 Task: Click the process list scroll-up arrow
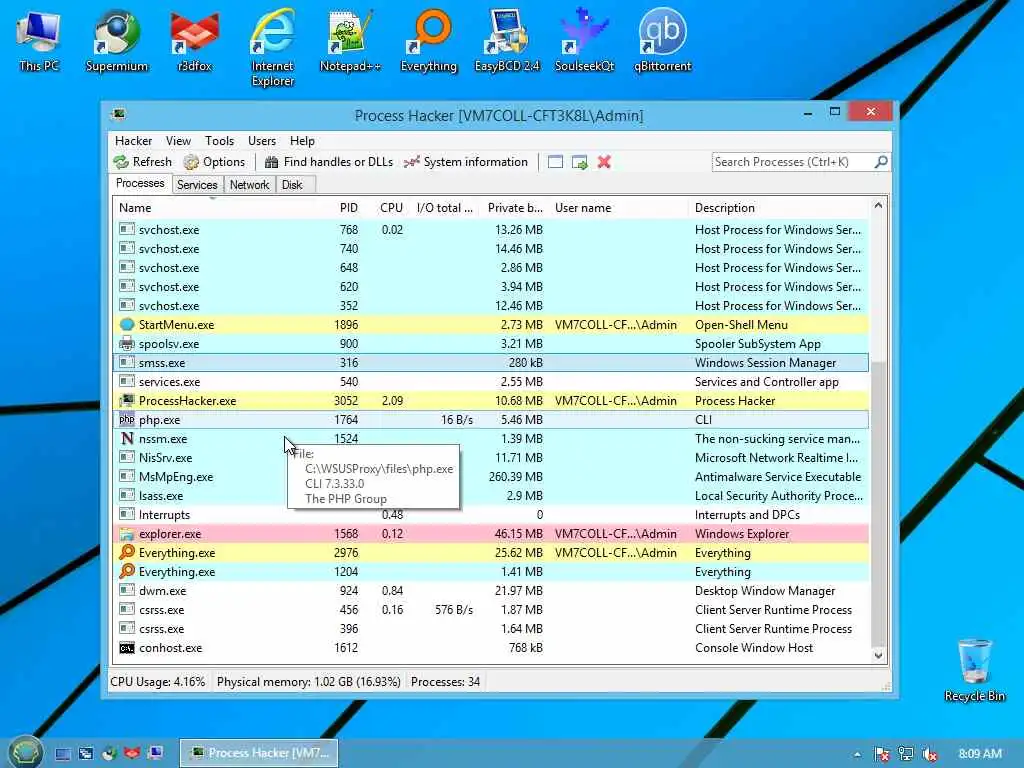point(878,206)
